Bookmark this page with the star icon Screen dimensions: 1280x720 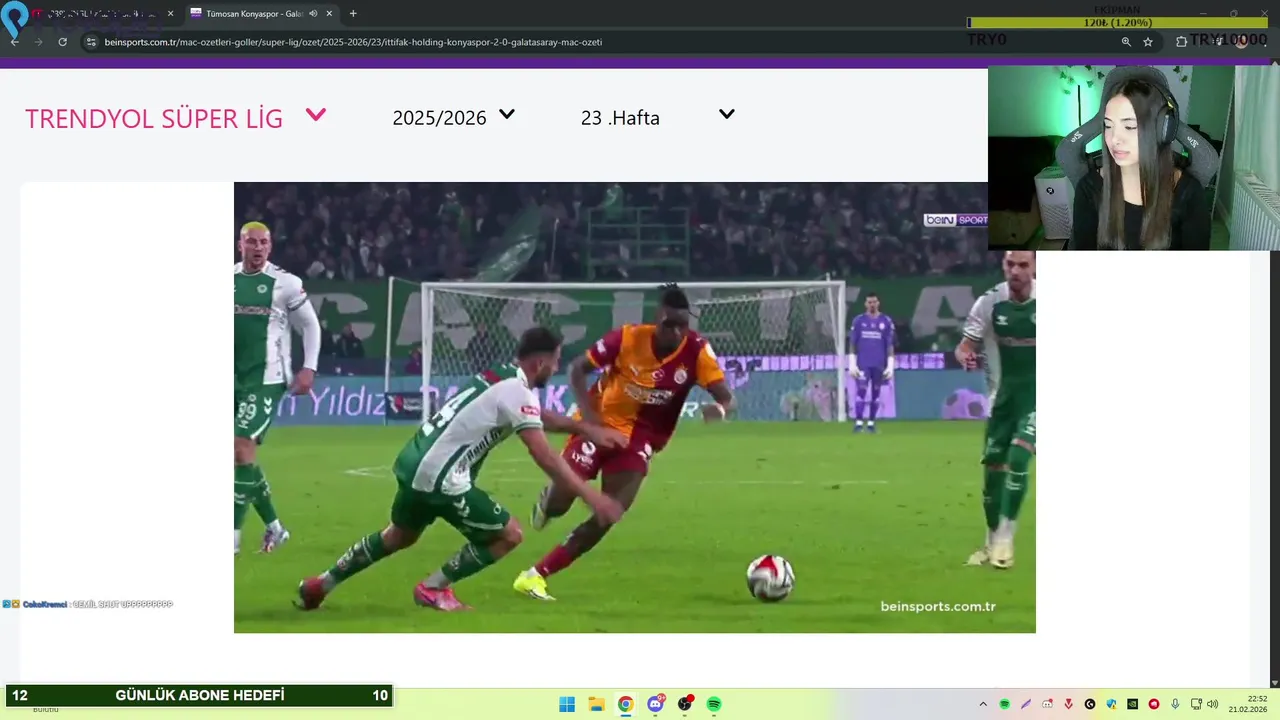pos(1148,42)
